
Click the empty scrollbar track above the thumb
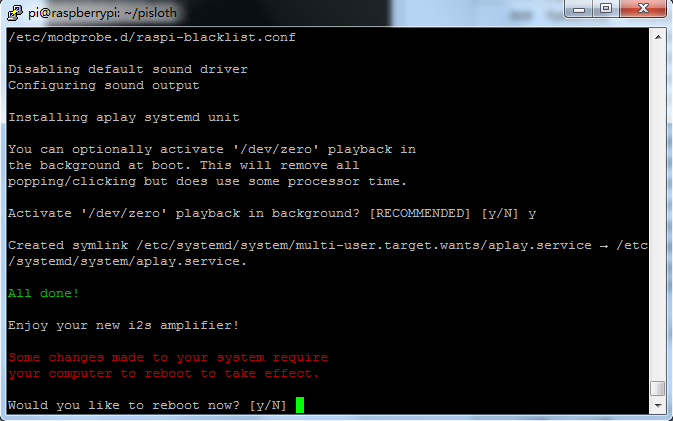coord(658,212)
